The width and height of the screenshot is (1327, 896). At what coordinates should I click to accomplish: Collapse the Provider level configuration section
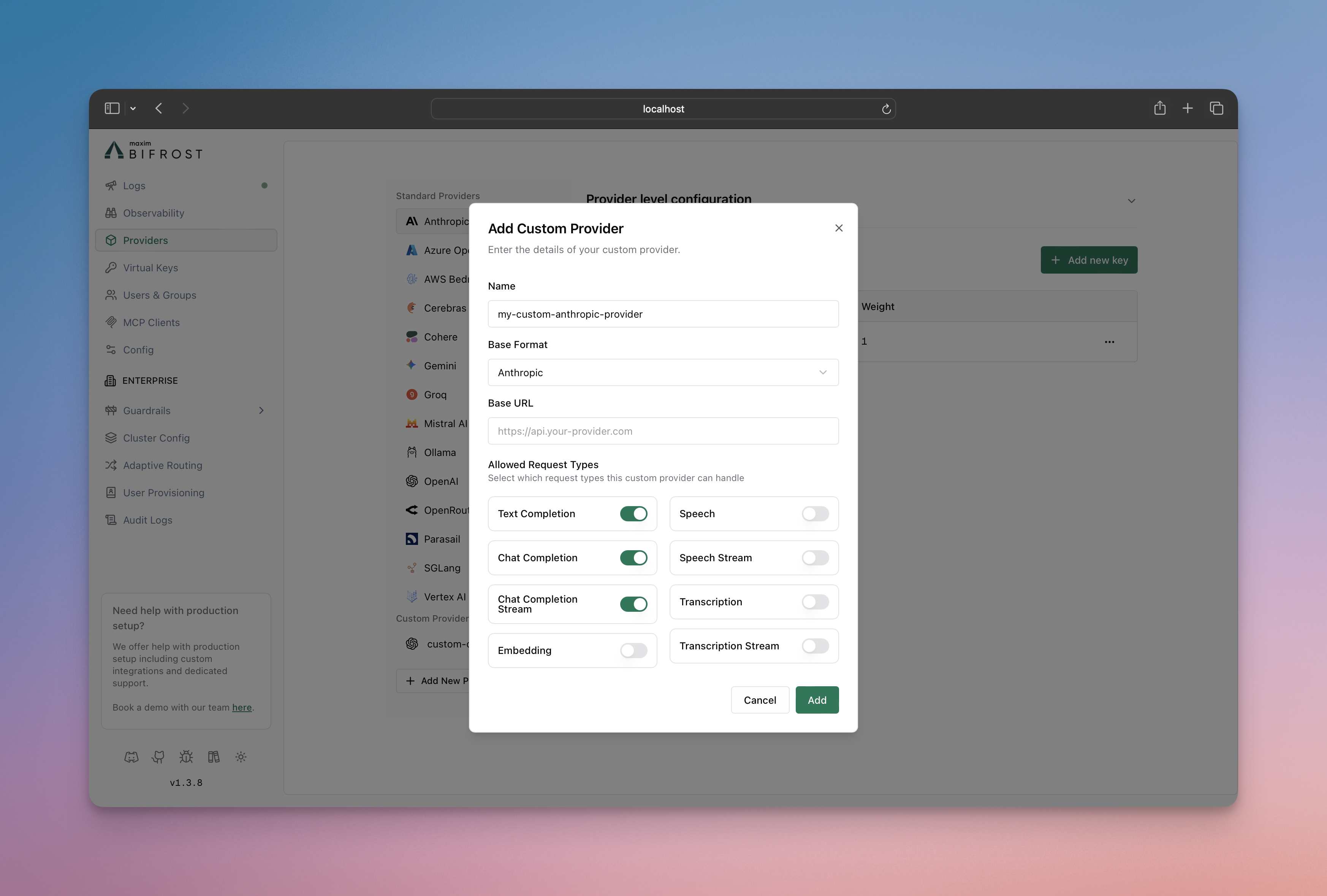tap(1132, 201)
